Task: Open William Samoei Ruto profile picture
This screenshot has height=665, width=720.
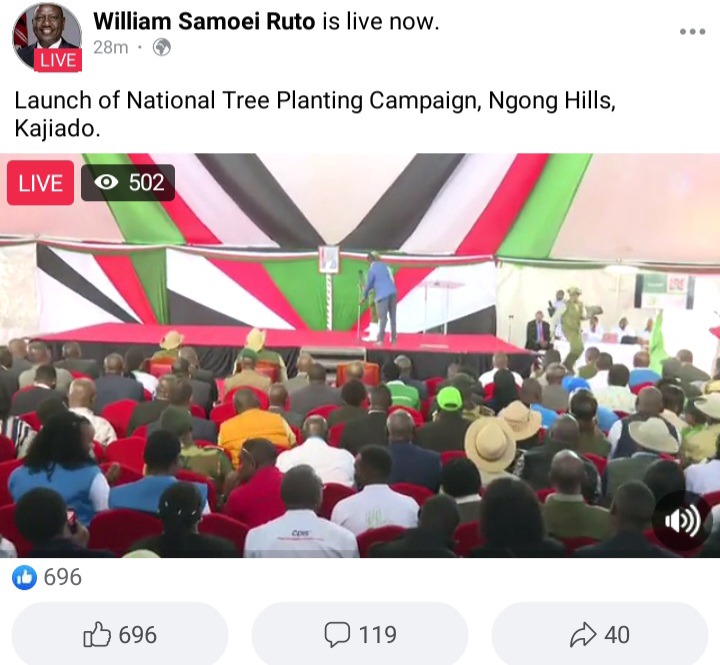Action: 47,38
